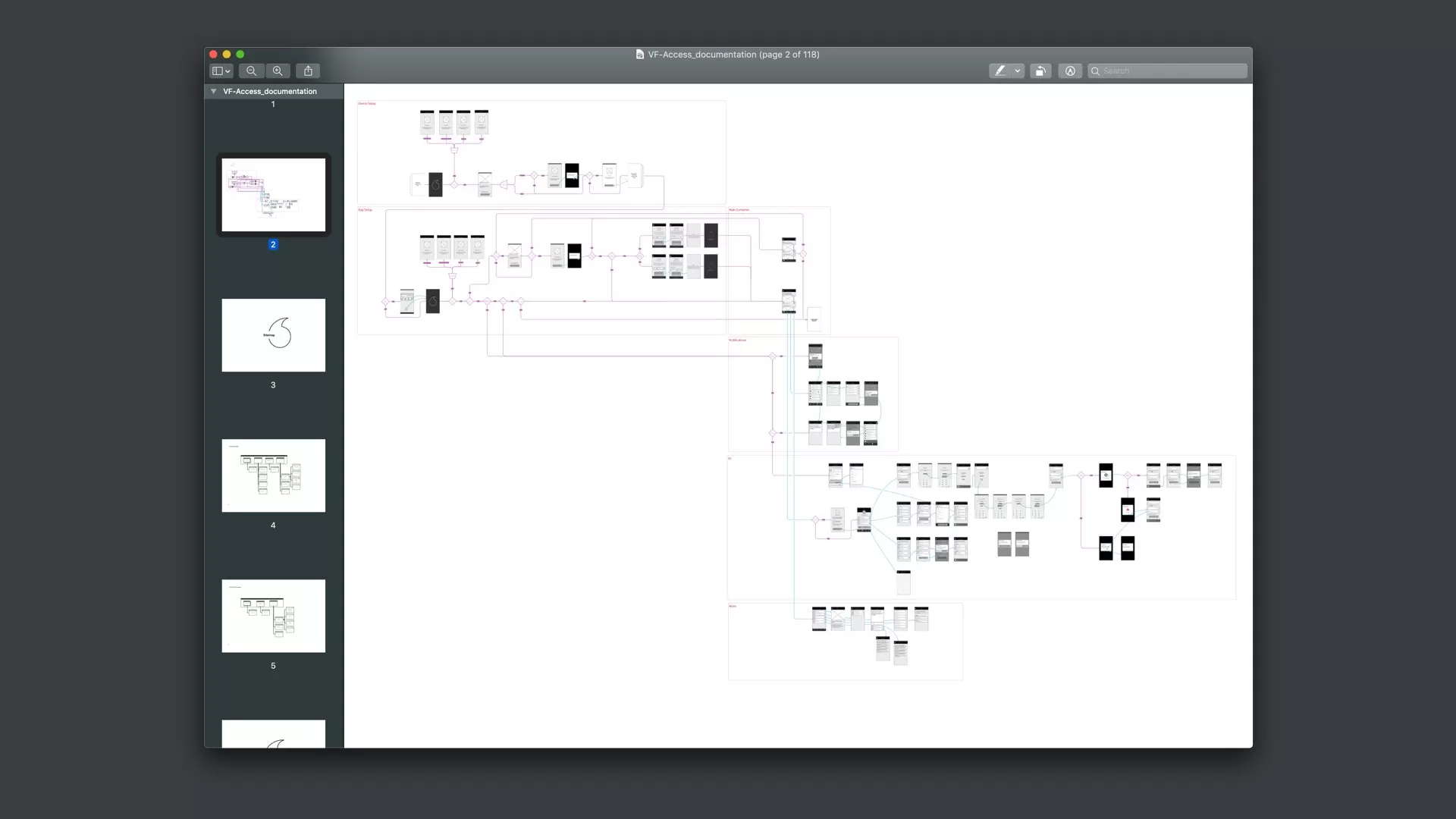The width and height of the screenshot is (1456, 819).
Task: Click the yellow minimize window button
Action: tap(227, 55)
